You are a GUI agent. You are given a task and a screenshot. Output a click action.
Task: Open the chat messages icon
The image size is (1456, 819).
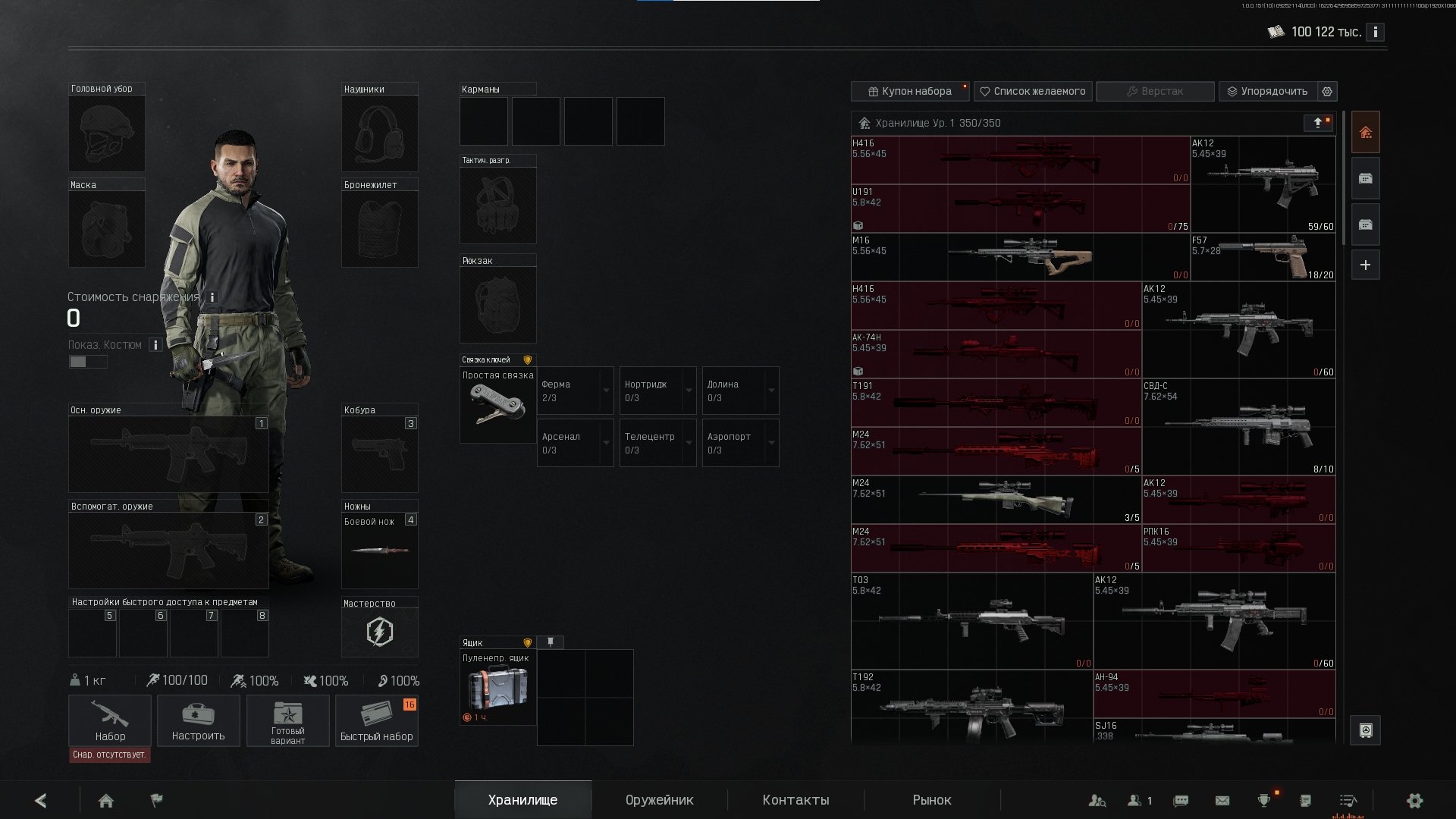click(x=1181, y=801)
